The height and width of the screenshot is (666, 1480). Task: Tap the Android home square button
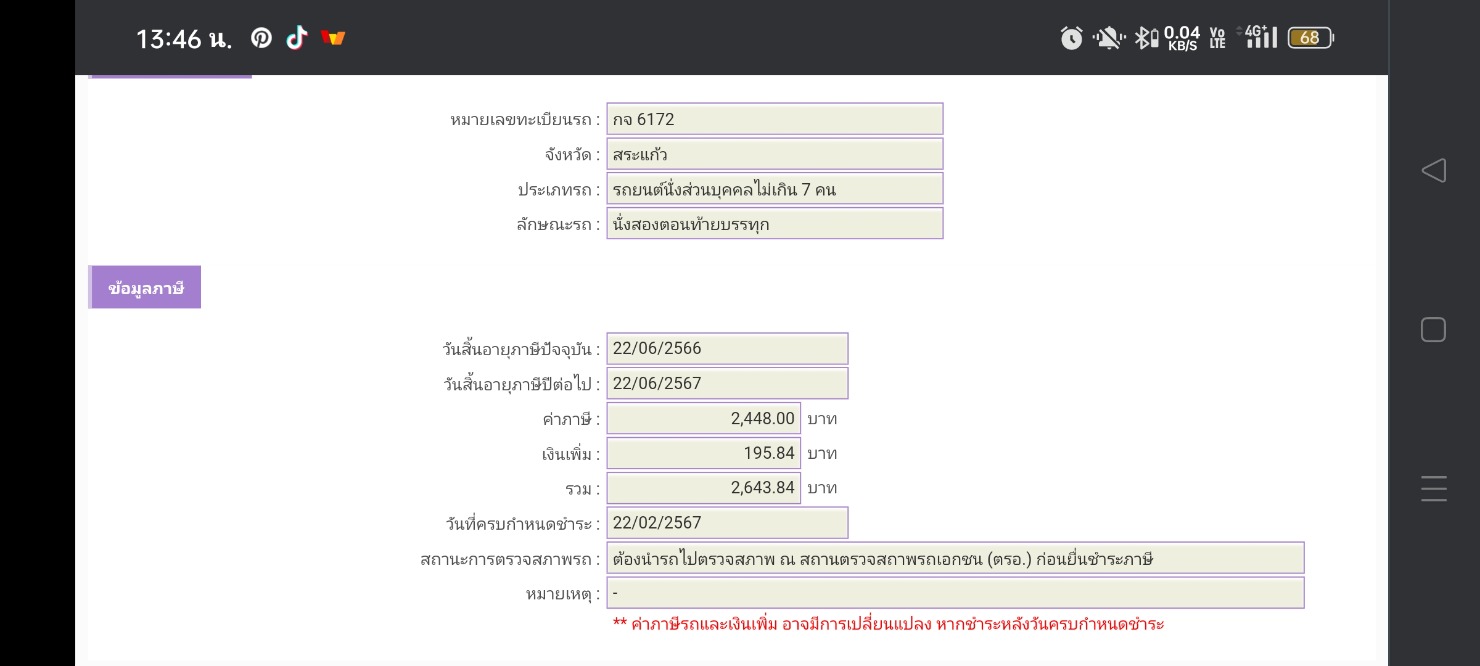(1433, 330)
